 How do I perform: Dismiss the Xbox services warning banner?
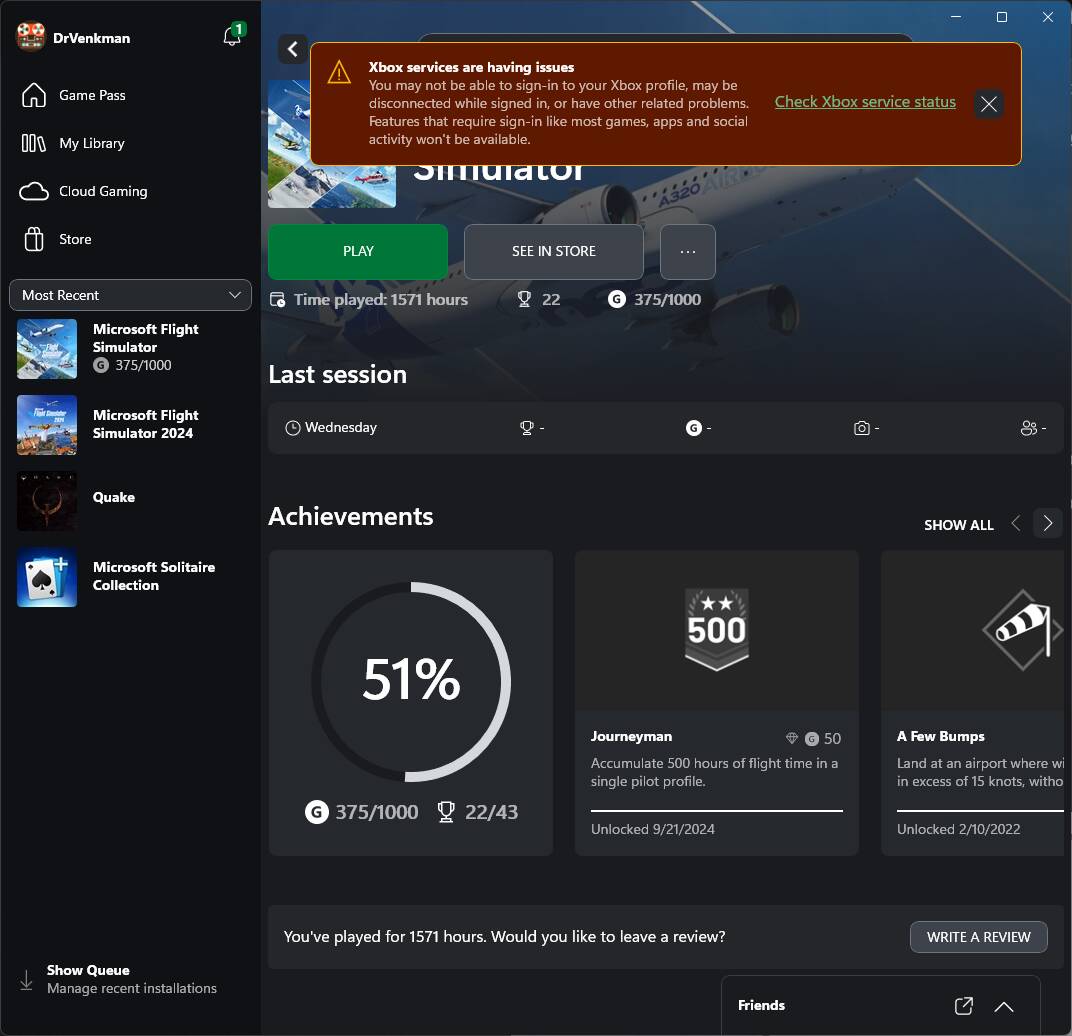(x=988, y=104)
